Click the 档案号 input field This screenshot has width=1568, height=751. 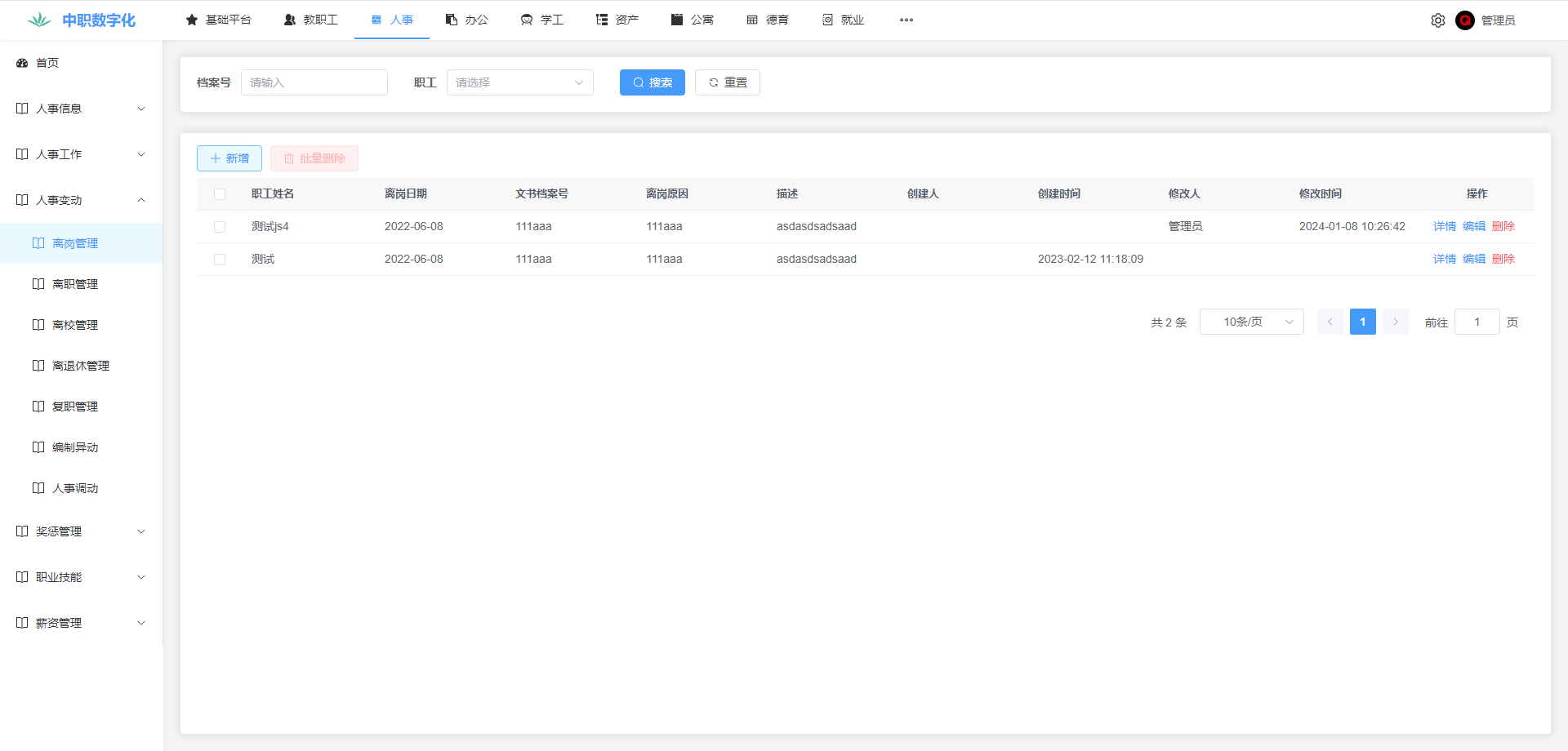pos(314,82)
